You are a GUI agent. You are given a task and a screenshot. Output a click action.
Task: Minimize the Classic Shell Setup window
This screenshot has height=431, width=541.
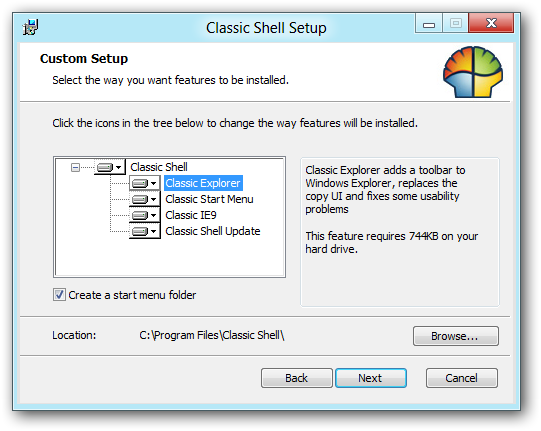tap(429, 24)
